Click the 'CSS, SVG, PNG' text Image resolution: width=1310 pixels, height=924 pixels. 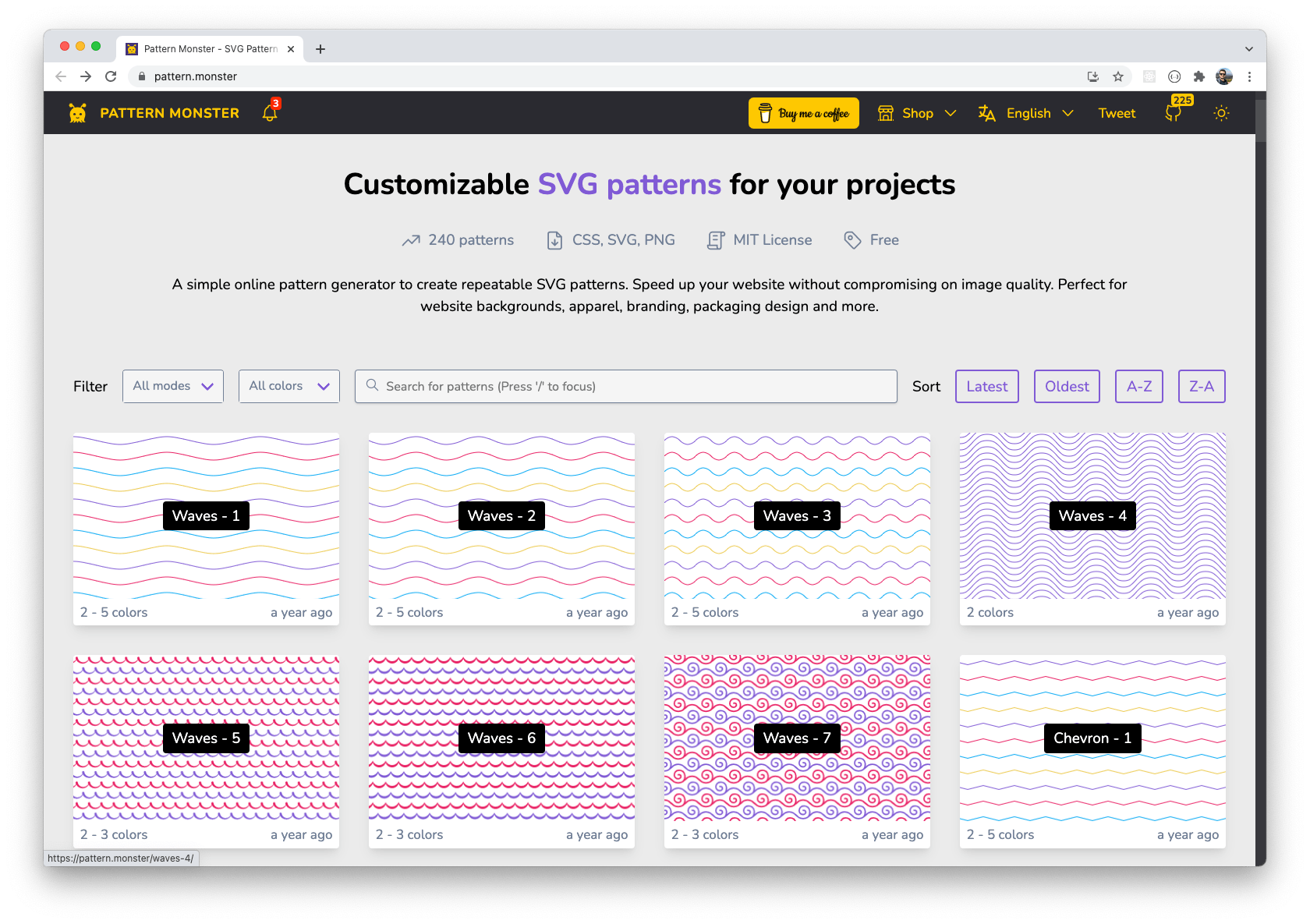click(x=623, y=240)
